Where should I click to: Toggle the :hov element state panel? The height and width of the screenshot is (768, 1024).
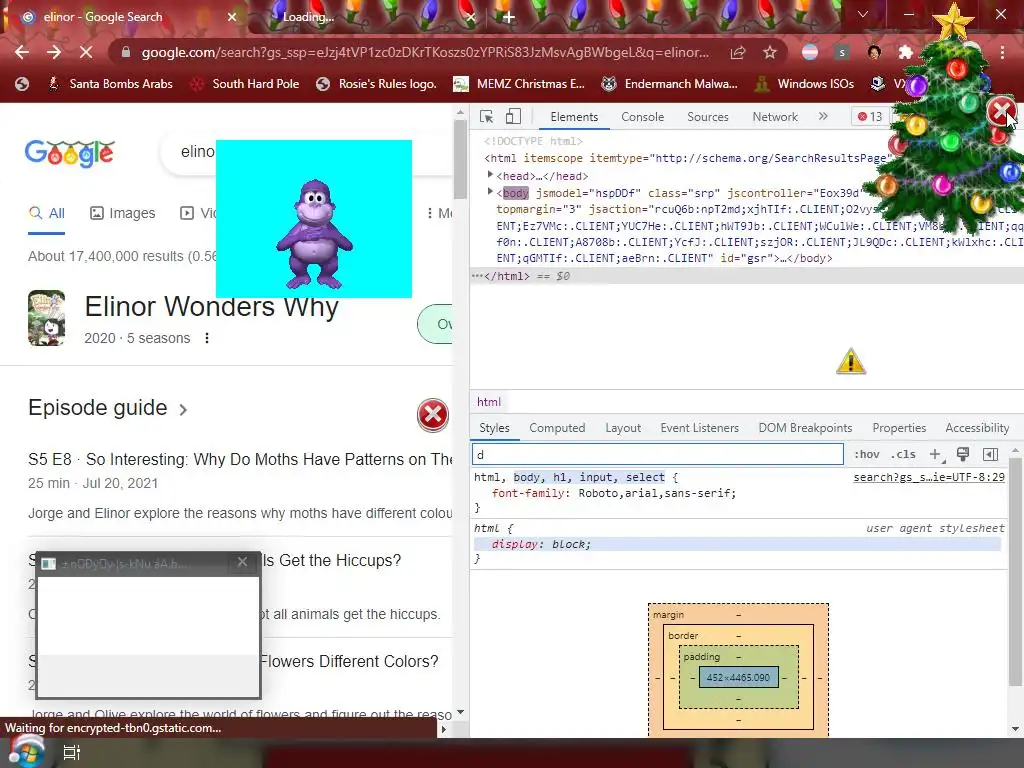(867, 455)
